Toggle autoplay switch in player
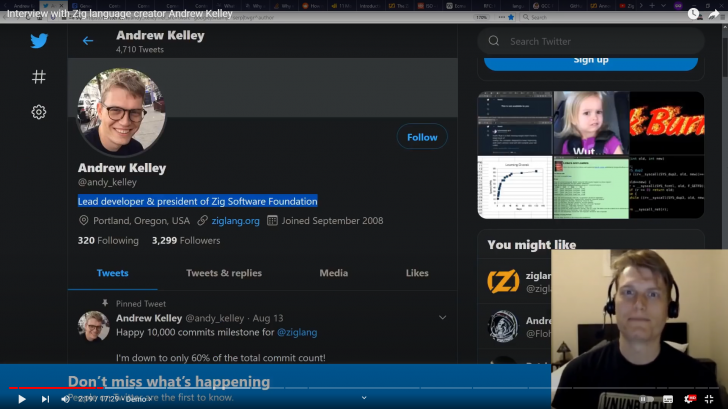 (646, 399)
